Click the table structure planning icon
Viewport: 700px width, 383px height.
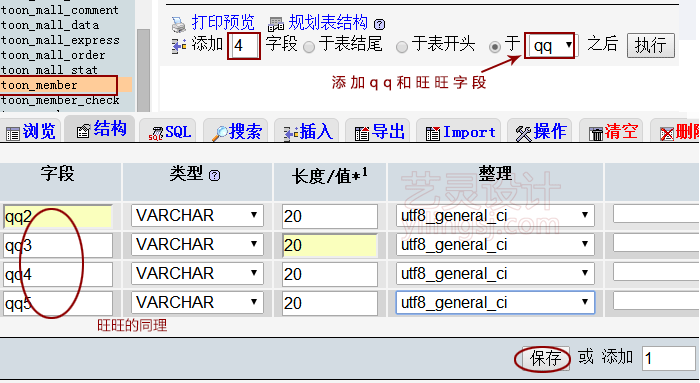click(276, 24)
